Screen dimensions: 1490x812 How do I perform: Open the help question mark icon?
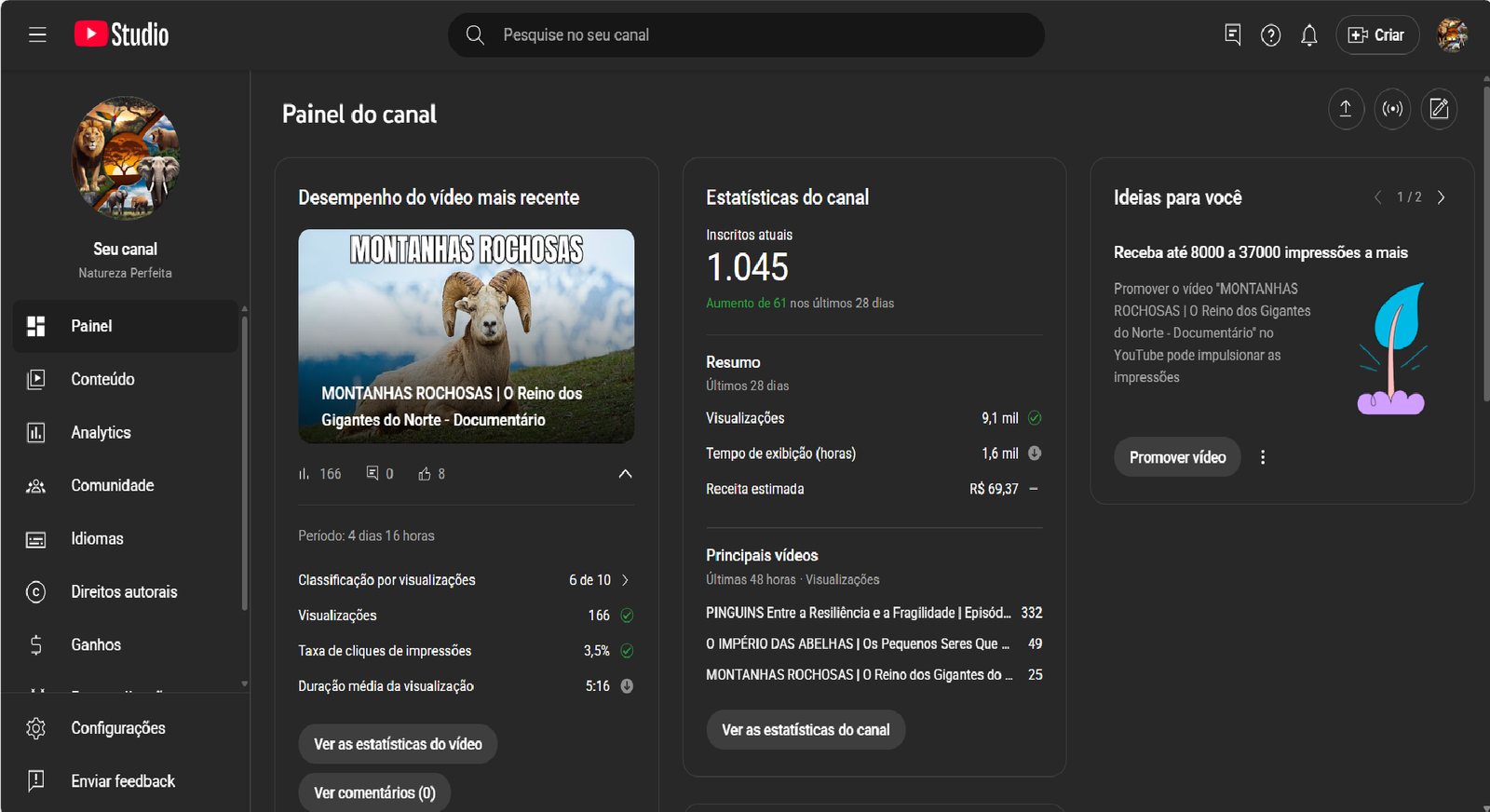pyautogui.click(x=1270, y=35)
